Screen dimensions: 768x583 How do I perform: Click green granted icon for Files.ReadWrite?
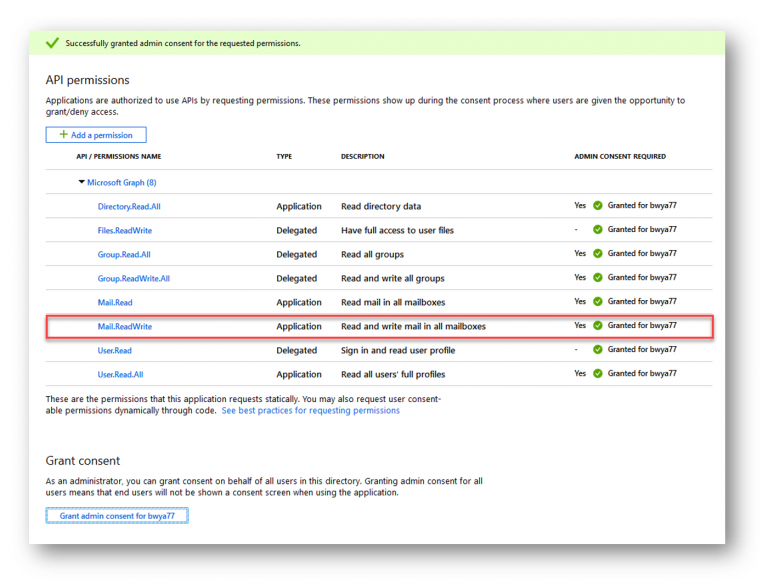pyautogui.click(x=598, y=229)
